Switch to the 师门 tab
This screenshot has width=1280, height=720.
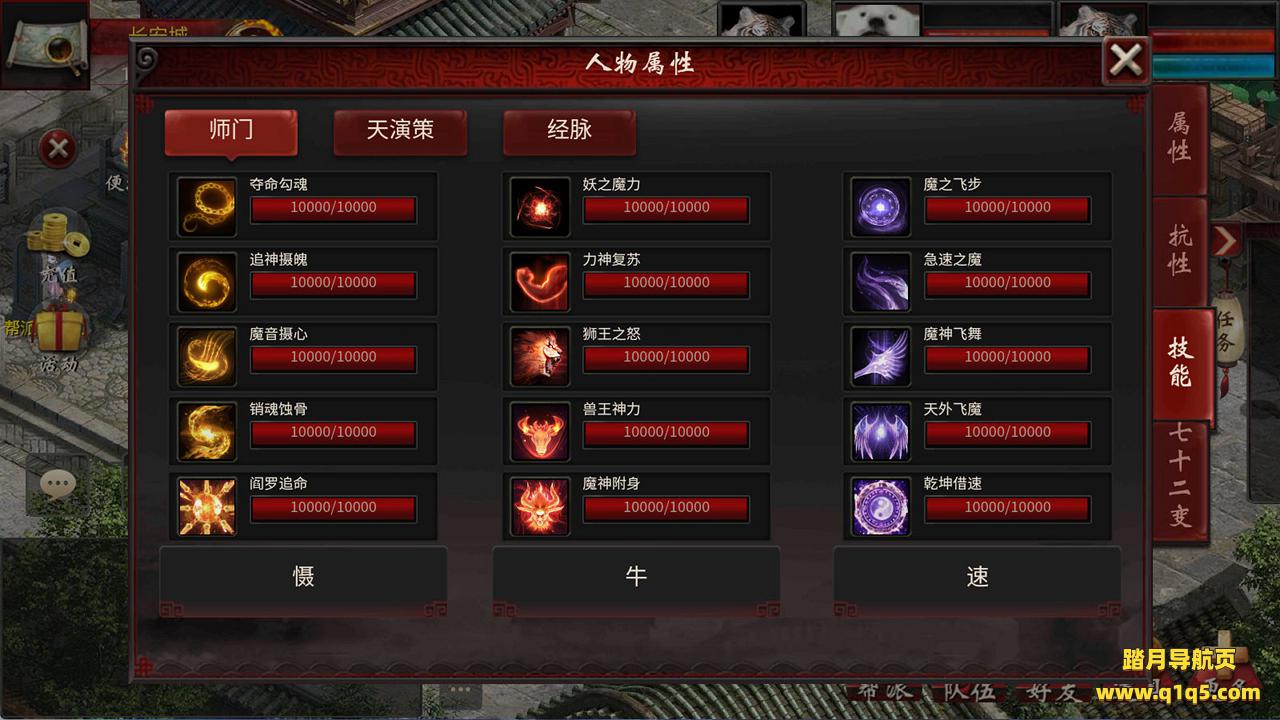231,132
